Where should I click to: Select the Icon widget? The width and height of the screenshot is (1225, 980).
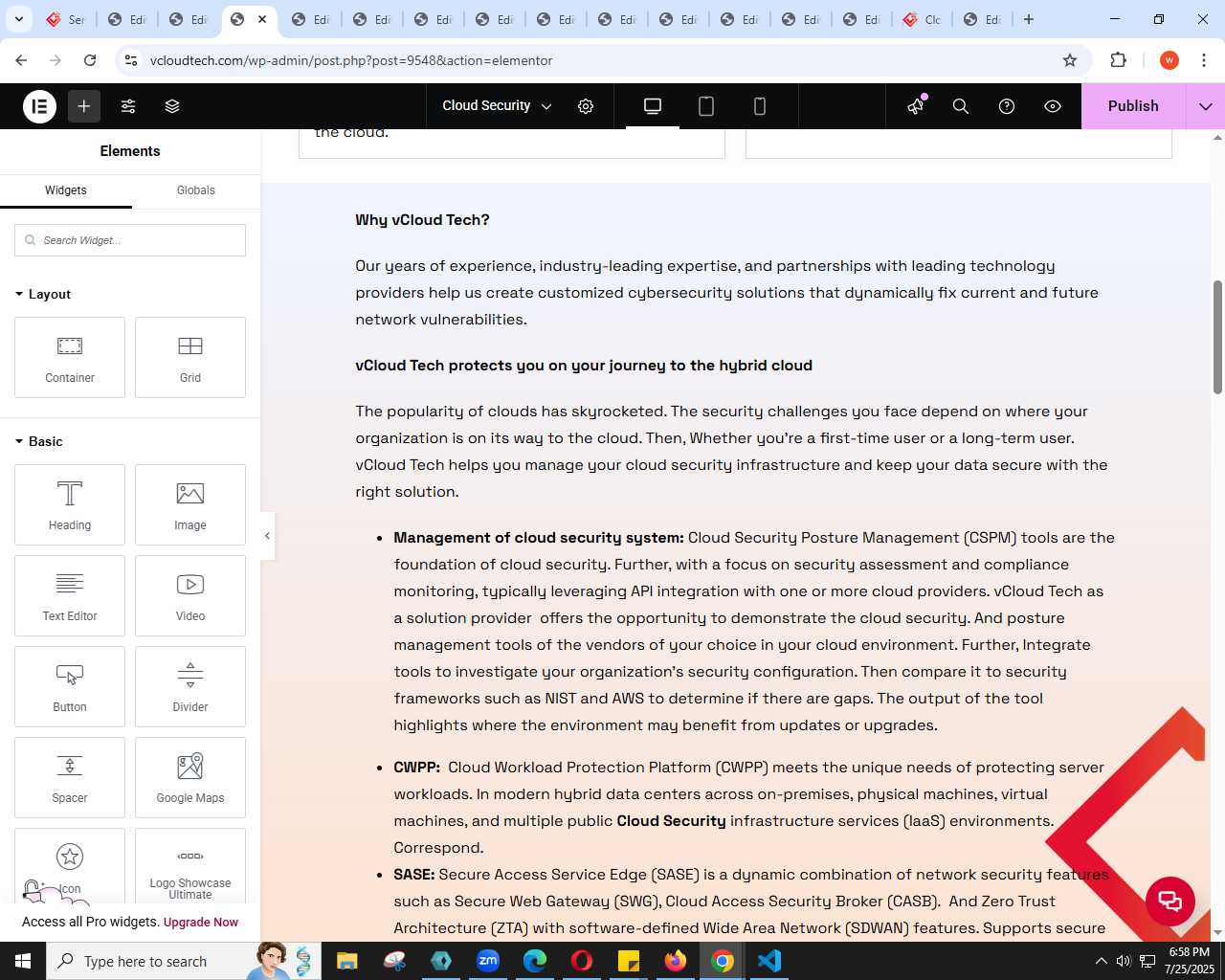(x=70, y=866)
